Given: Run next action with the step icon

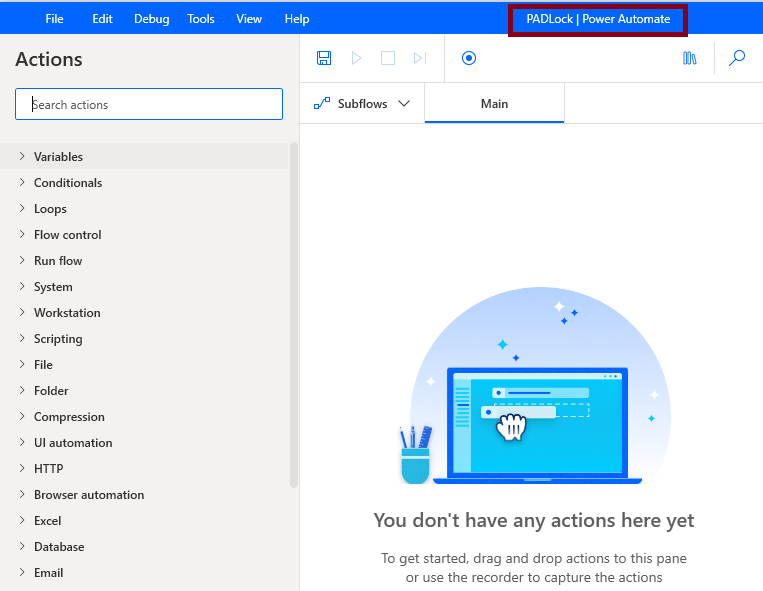Looking at the screenshot, I should (420, 58).
